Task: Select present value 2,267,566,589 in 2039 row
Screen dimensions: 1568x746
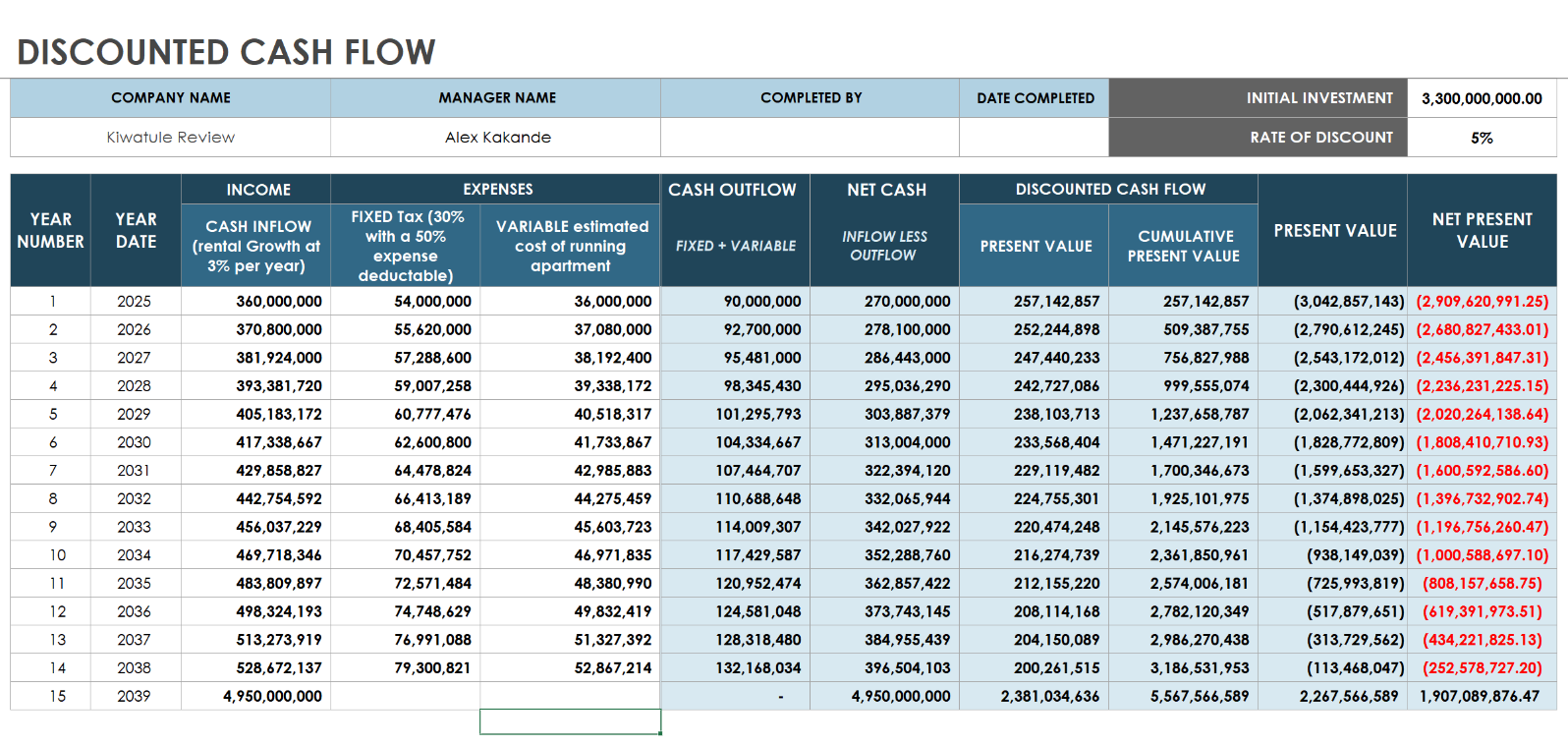Action: pos(1333,697)
